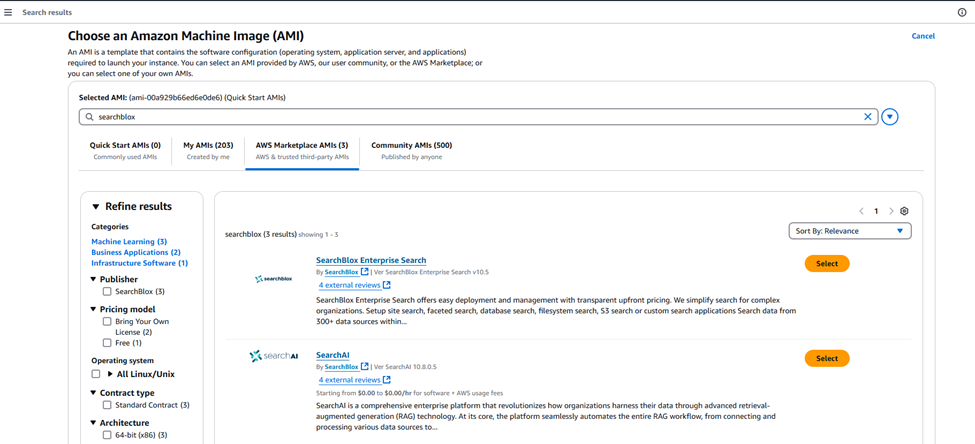975x444 pixels.
Task: Open external link icon next to SearchBlox Enterprise publisher
Action: [x=364, y=272]
